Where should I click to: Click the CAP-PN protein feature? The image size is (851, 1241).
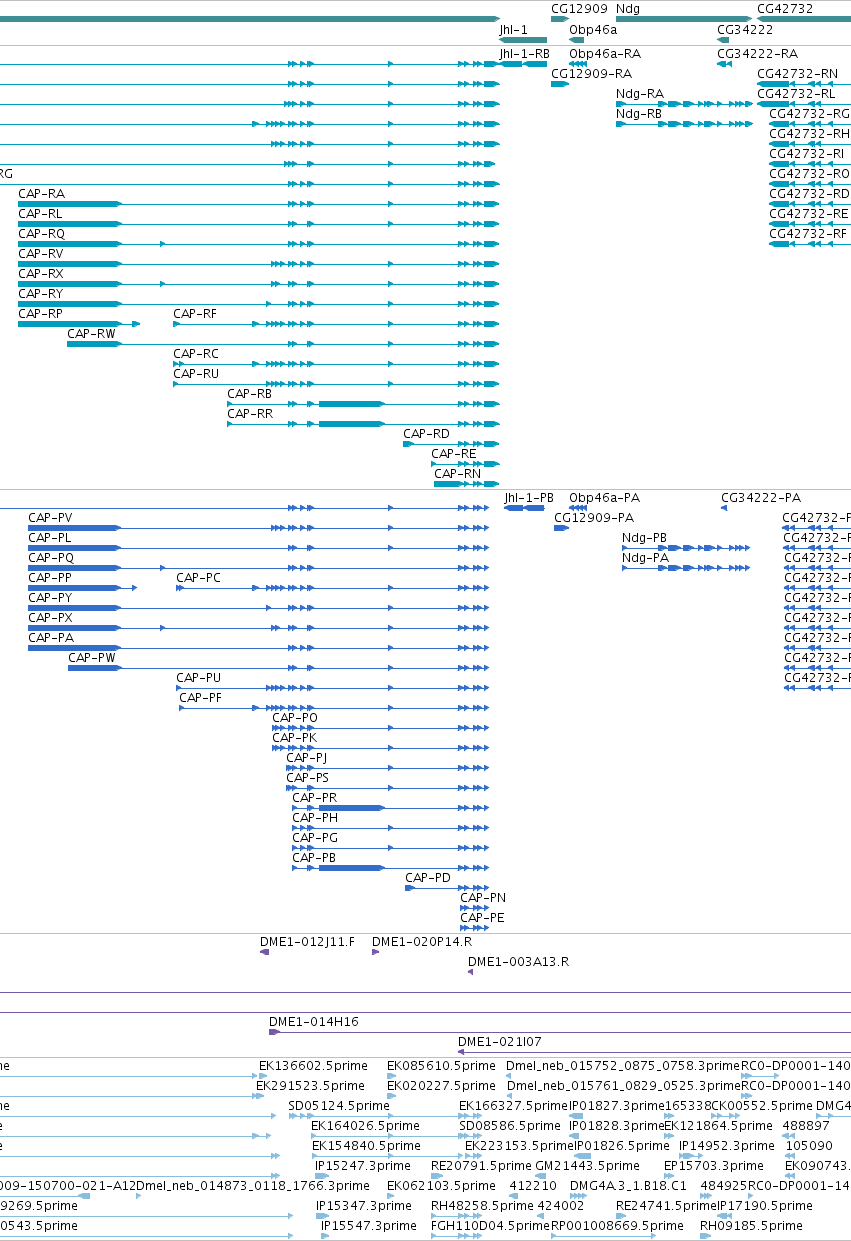[474, 908]
